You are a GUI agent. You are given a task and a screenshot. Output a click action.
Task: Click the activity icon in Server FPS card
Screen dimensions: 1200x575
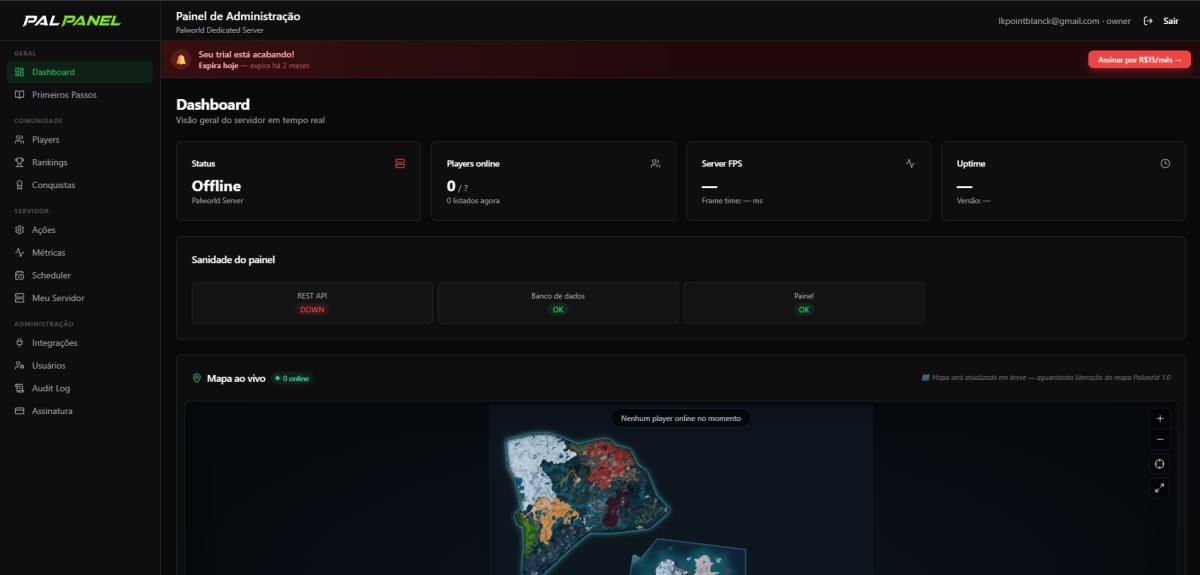pyautogui.click(x=910, y=163)
